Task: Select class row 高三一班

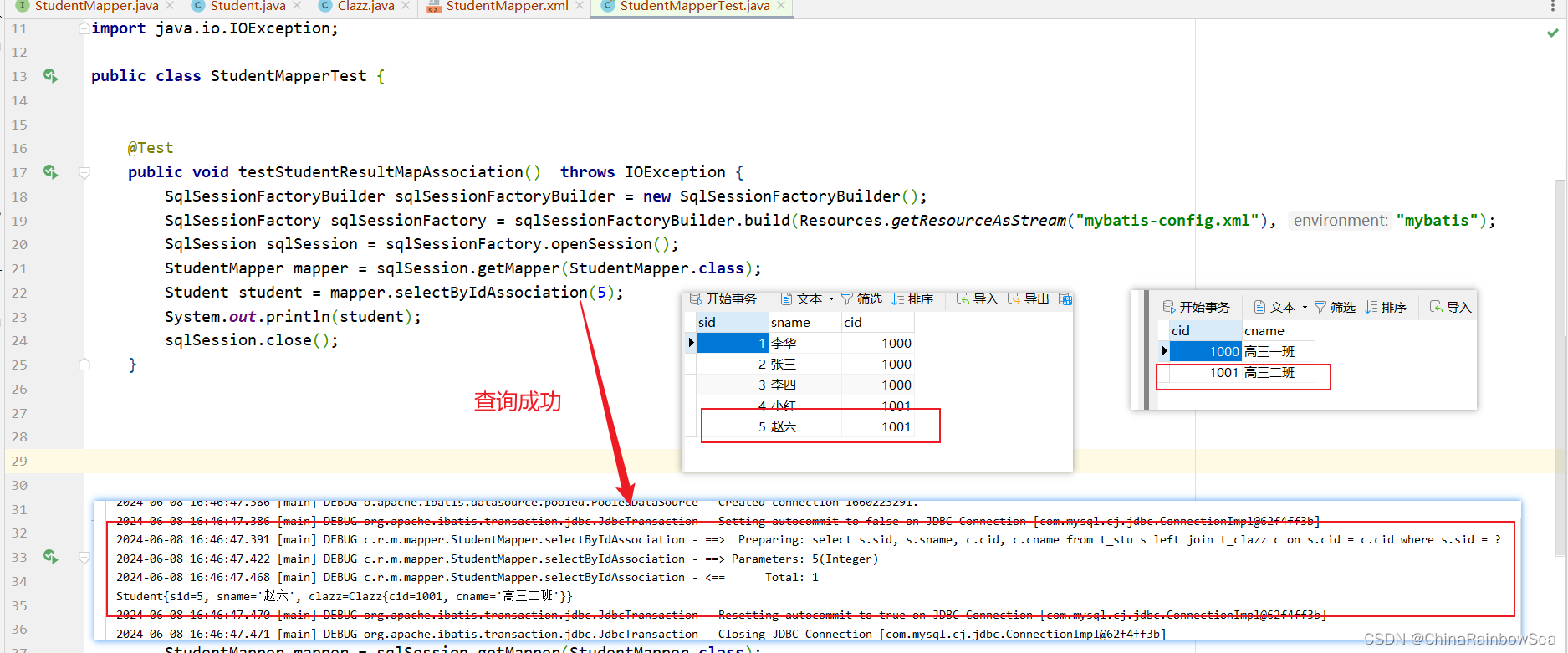Action: click(x=1242, y=351)
